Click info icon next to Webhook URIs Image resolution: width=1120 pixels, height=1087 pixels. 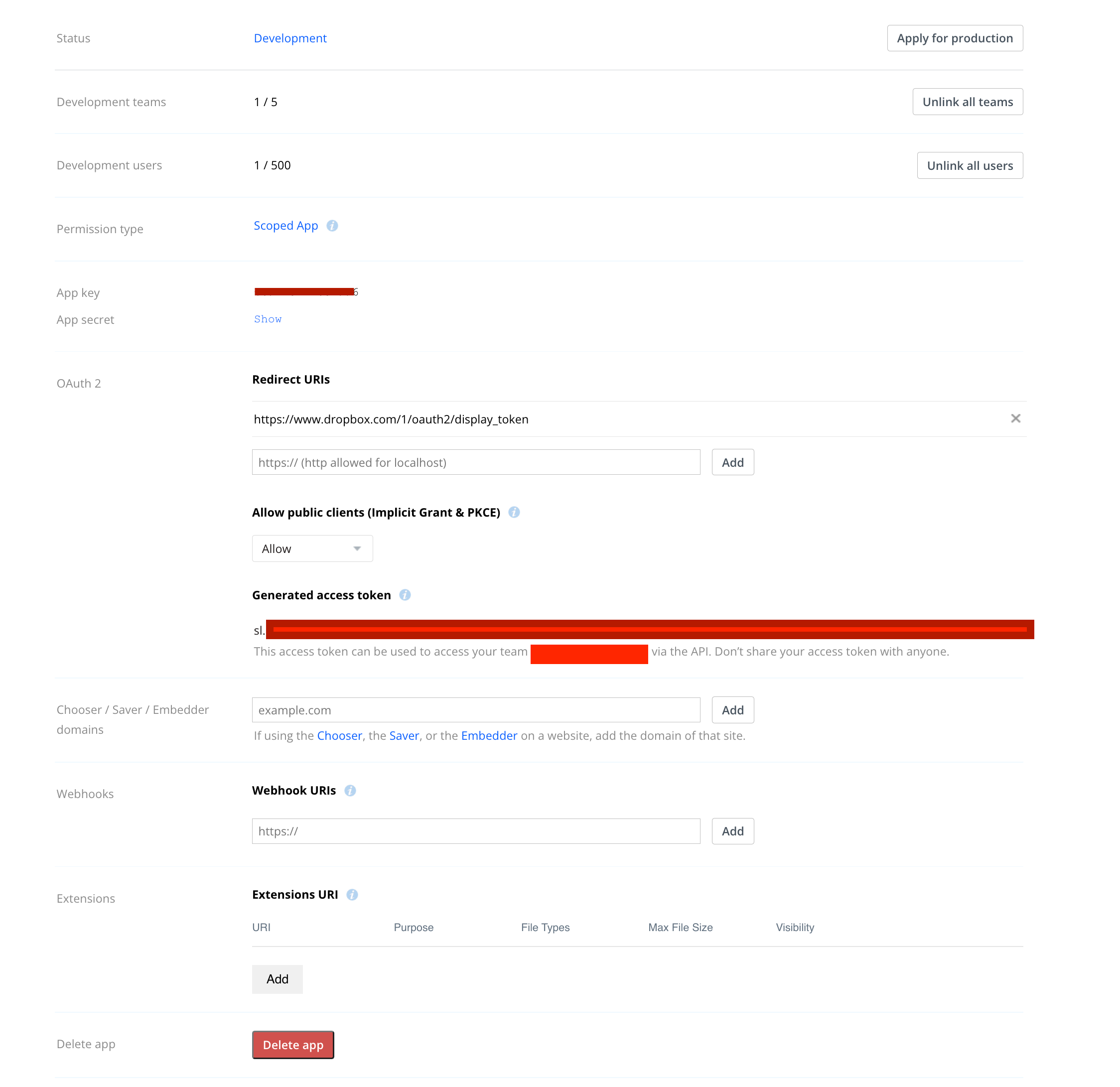click(x=350, y=791)
